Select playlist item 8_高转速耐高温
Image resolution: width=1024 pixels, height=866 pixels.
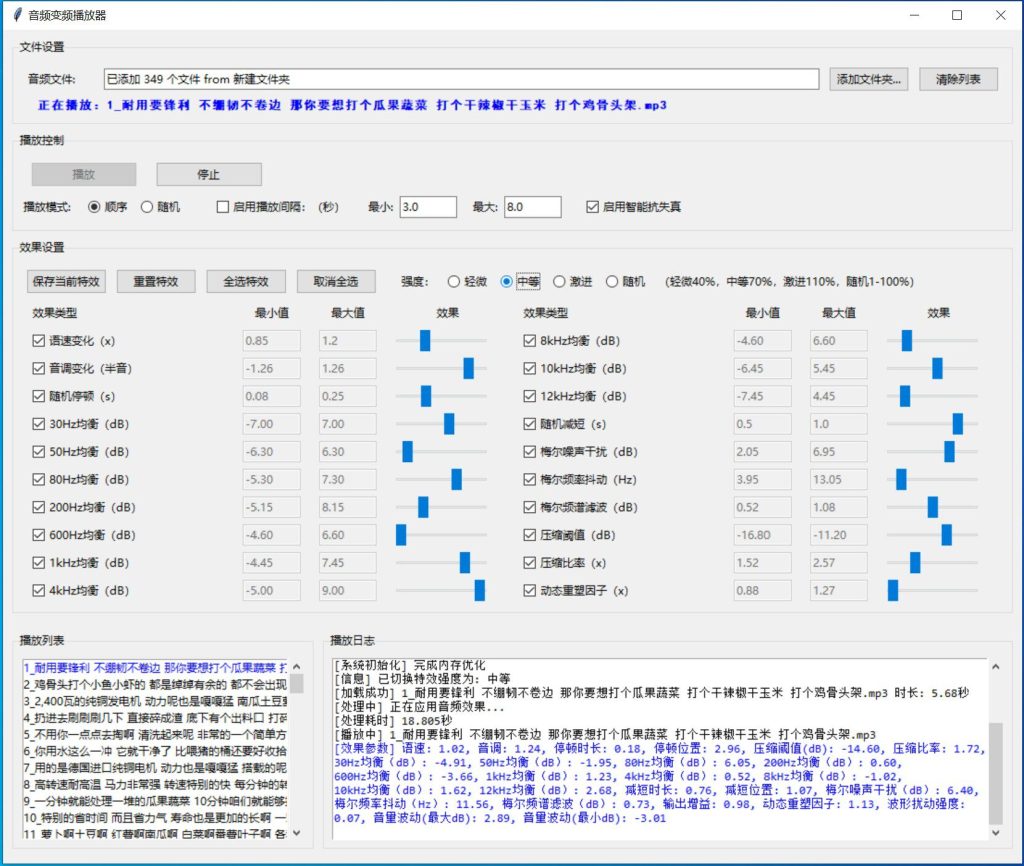(x=155, y=784)
